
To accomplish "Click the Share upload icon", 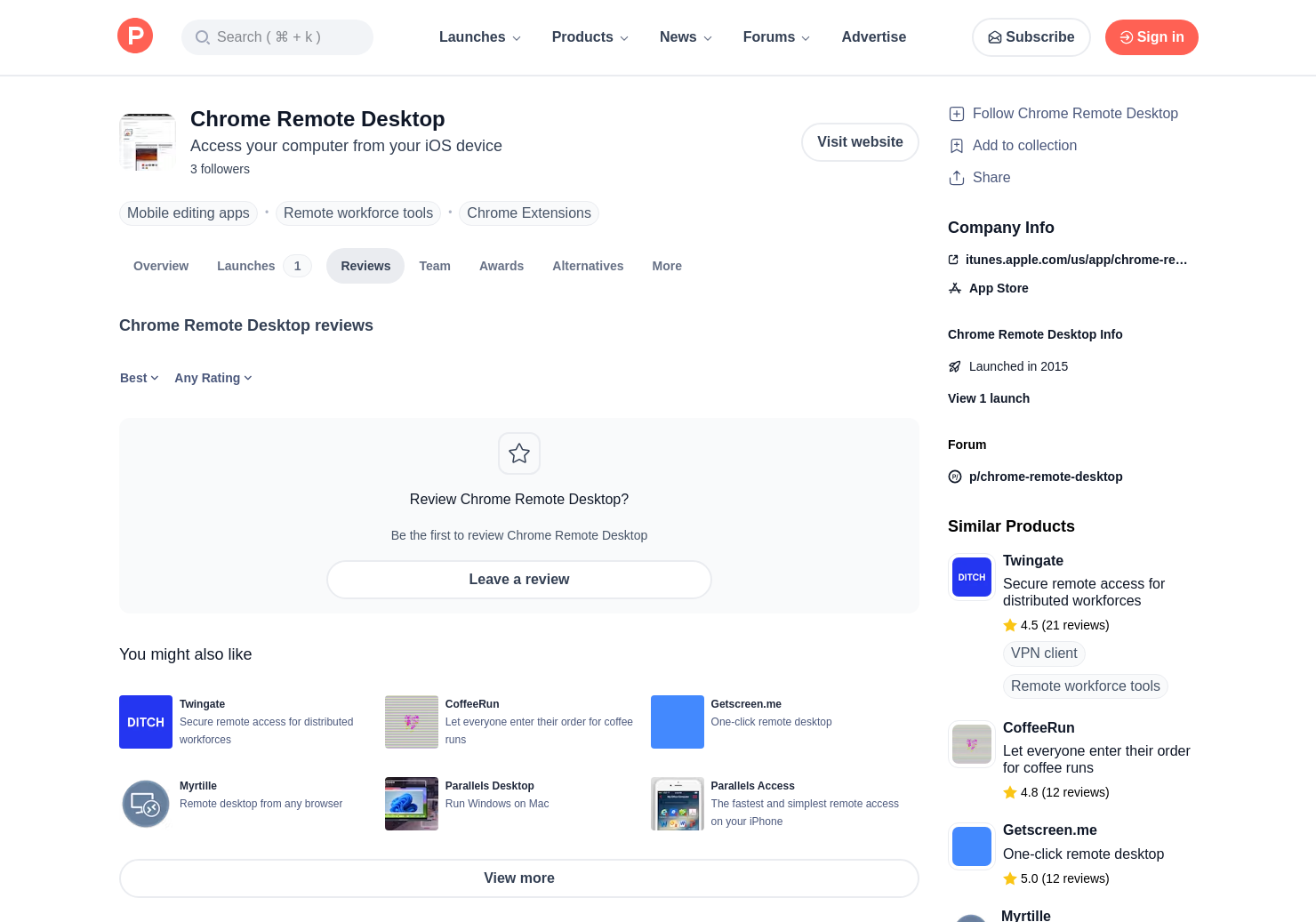I will (957, 178).
